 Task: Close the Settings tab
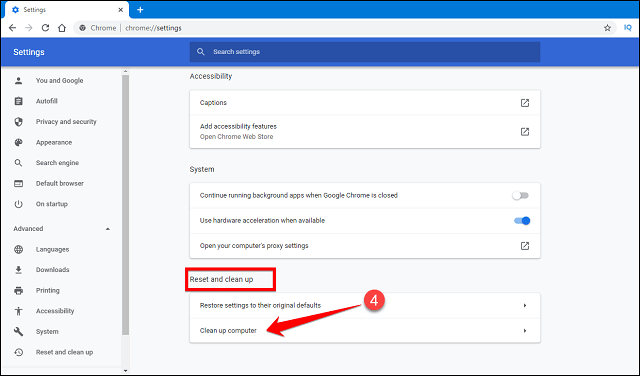[120, 10]
